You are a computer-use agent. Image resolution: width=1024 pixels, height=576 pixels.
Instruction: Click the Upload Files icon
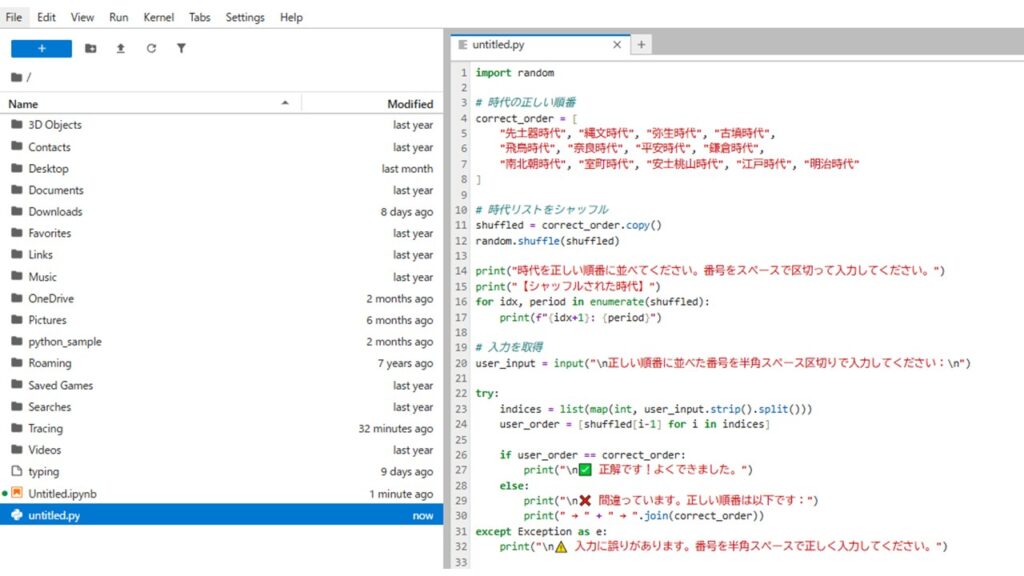[121, 48]
